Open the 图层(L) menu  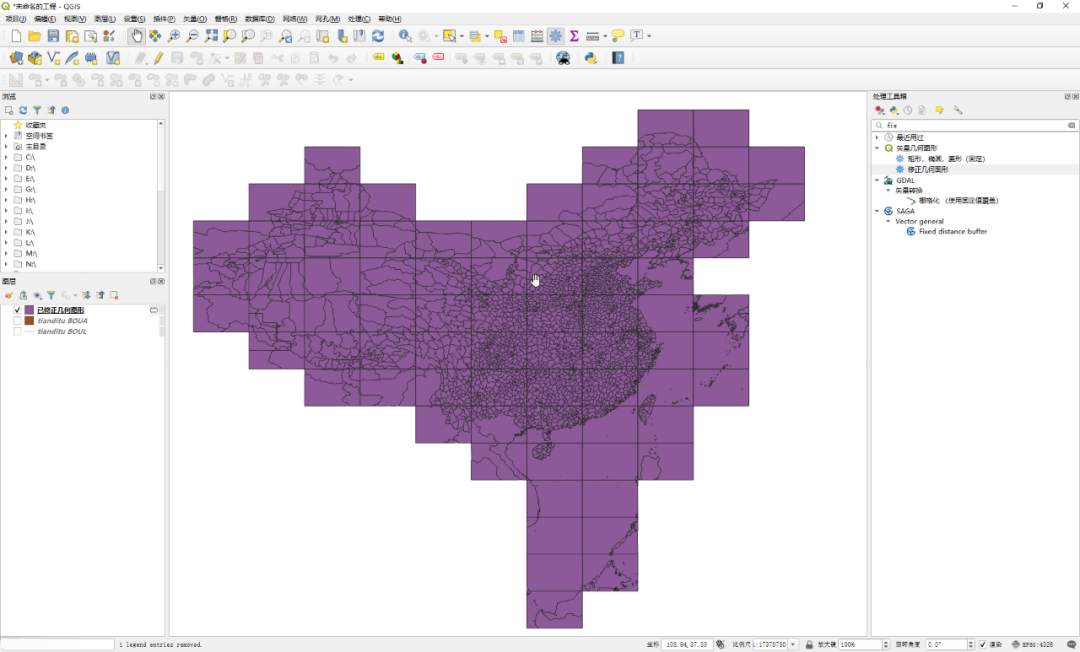click(x=104, y=19)
